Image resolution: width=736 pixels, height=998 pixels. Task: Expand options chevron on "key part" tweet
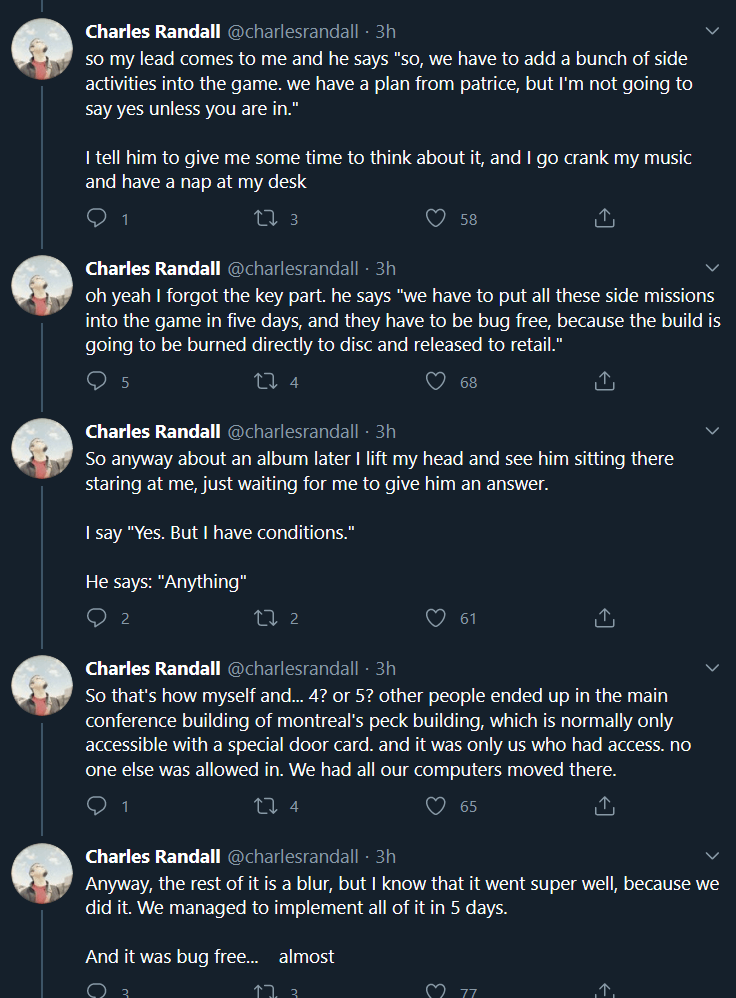(712, 268)
